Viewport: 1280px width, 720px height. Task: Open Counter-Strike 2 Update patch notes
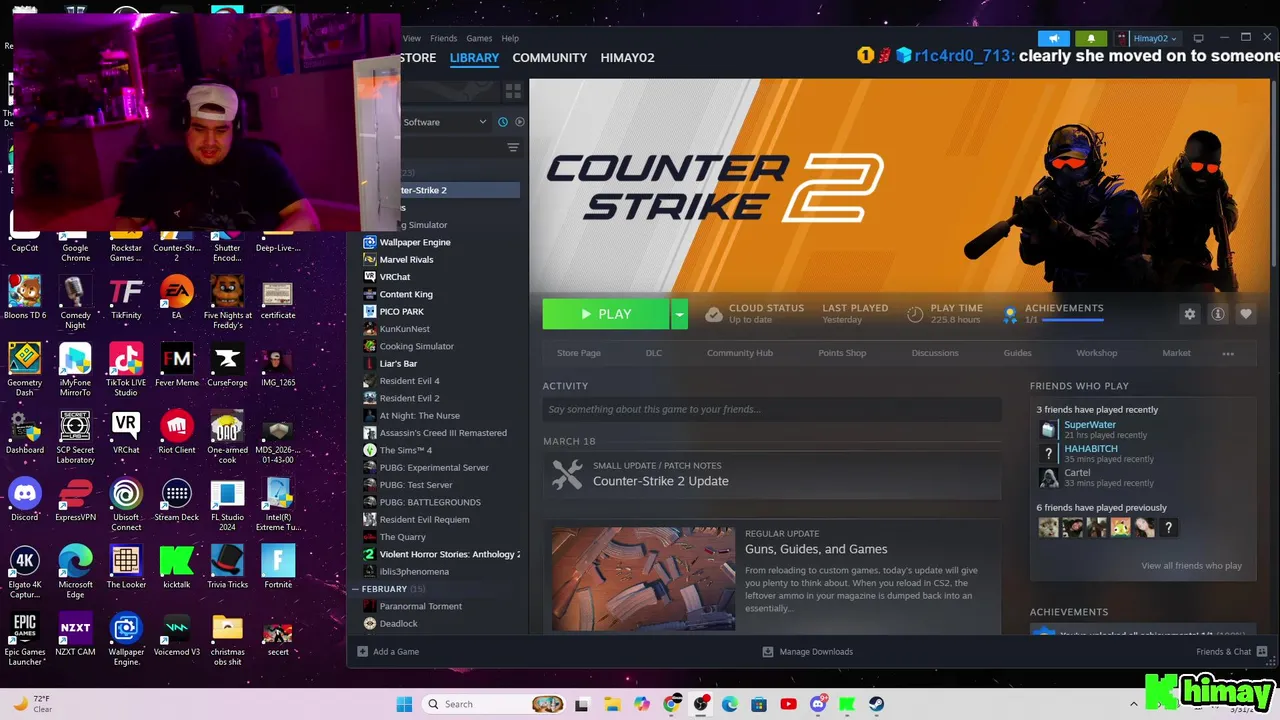point(660,481)
